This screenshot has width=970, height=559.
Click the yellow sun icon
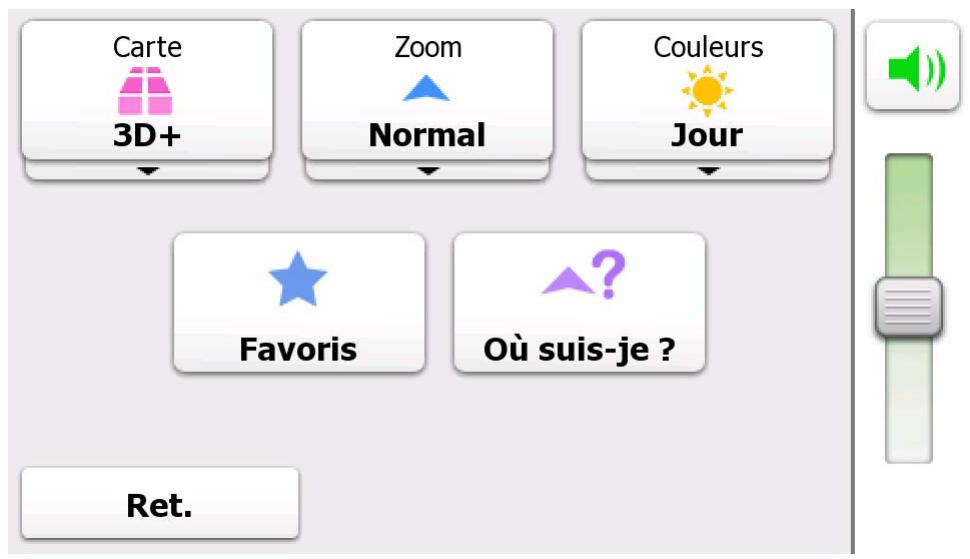pyautogui.click(x=707, y=91)
